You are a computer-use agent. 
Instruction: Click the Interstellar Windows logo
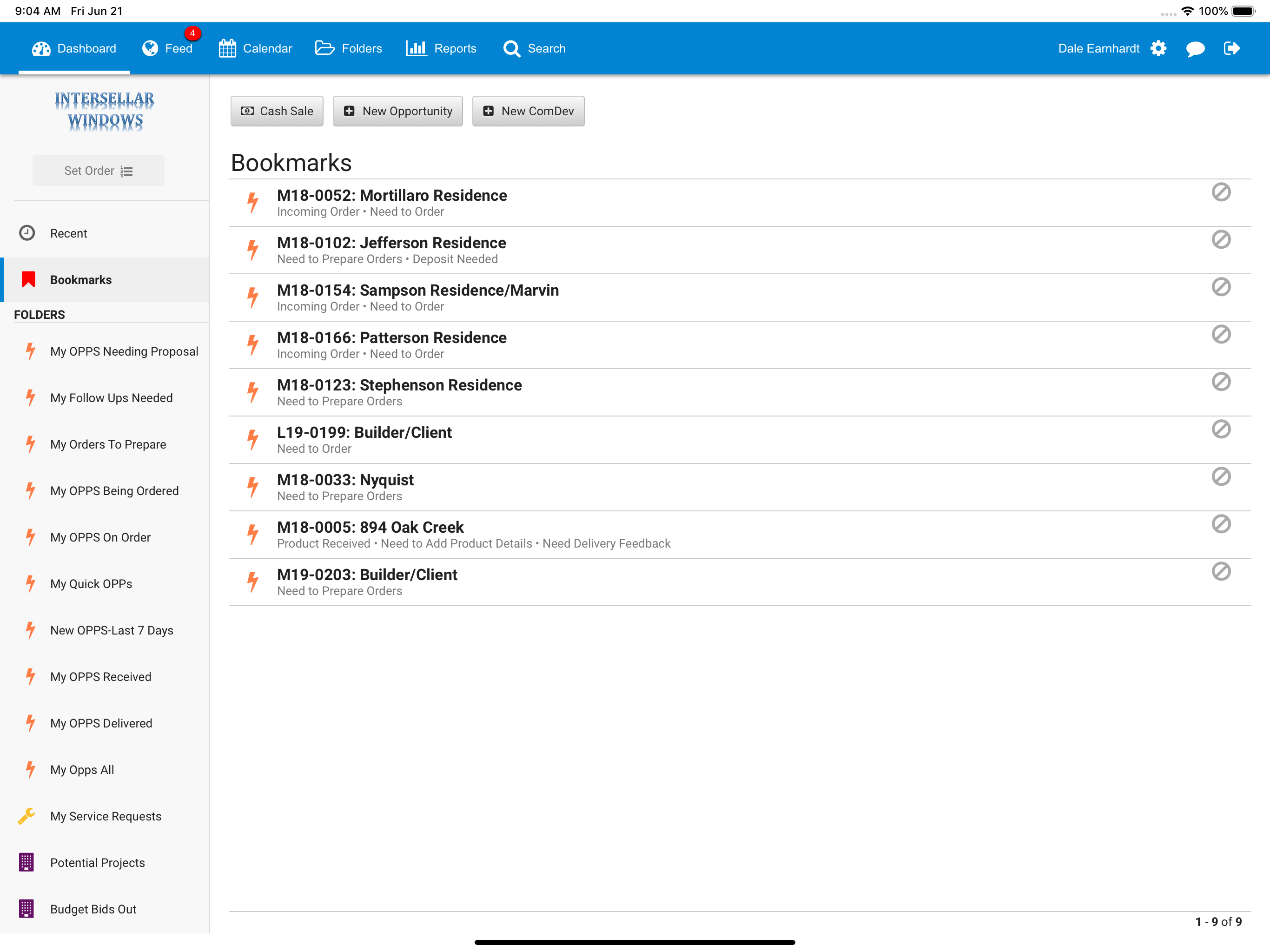(x=105, y=111)
